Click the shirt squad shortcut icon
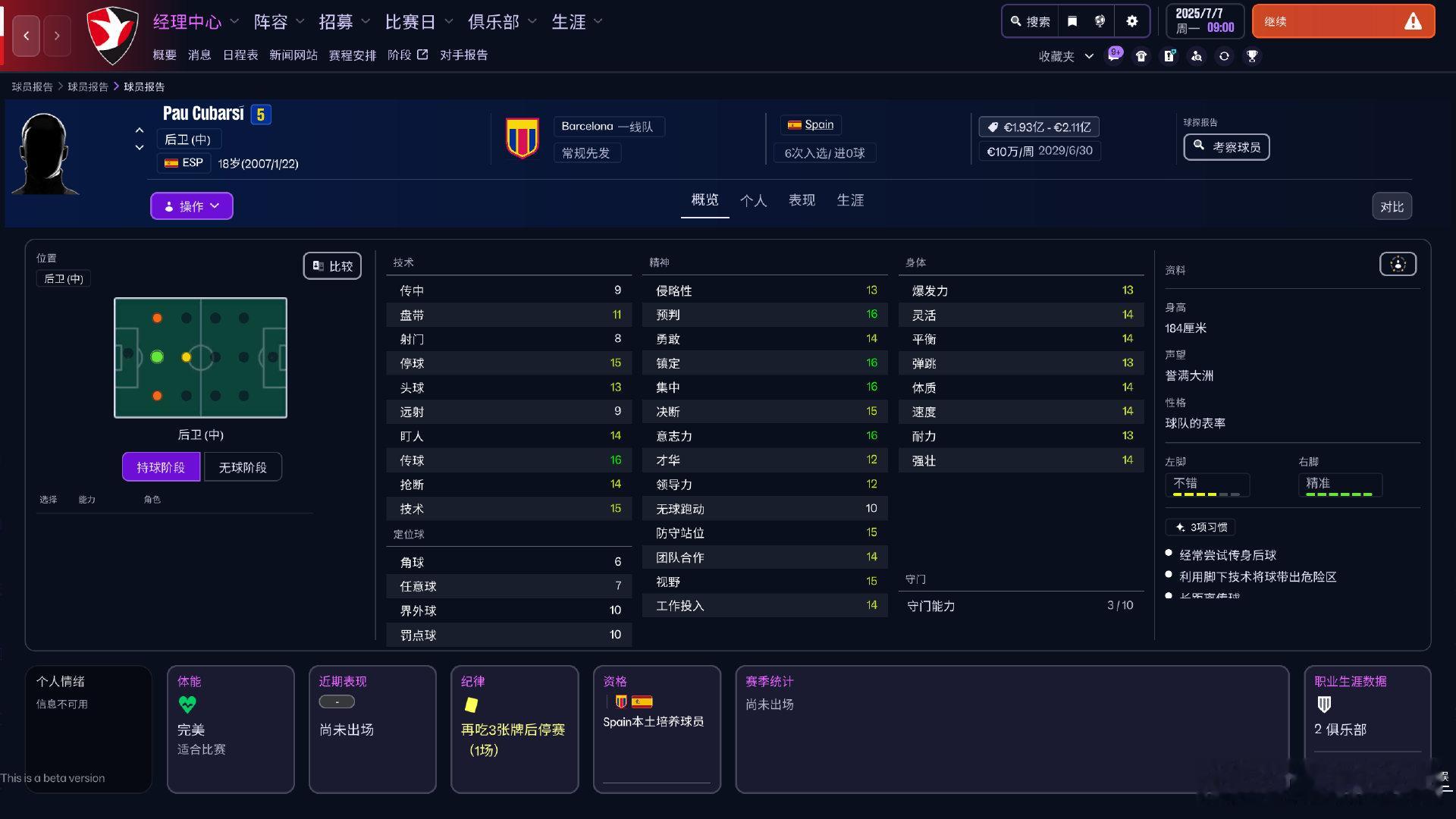1456x819 pixels. click(x=1141, y=56)
